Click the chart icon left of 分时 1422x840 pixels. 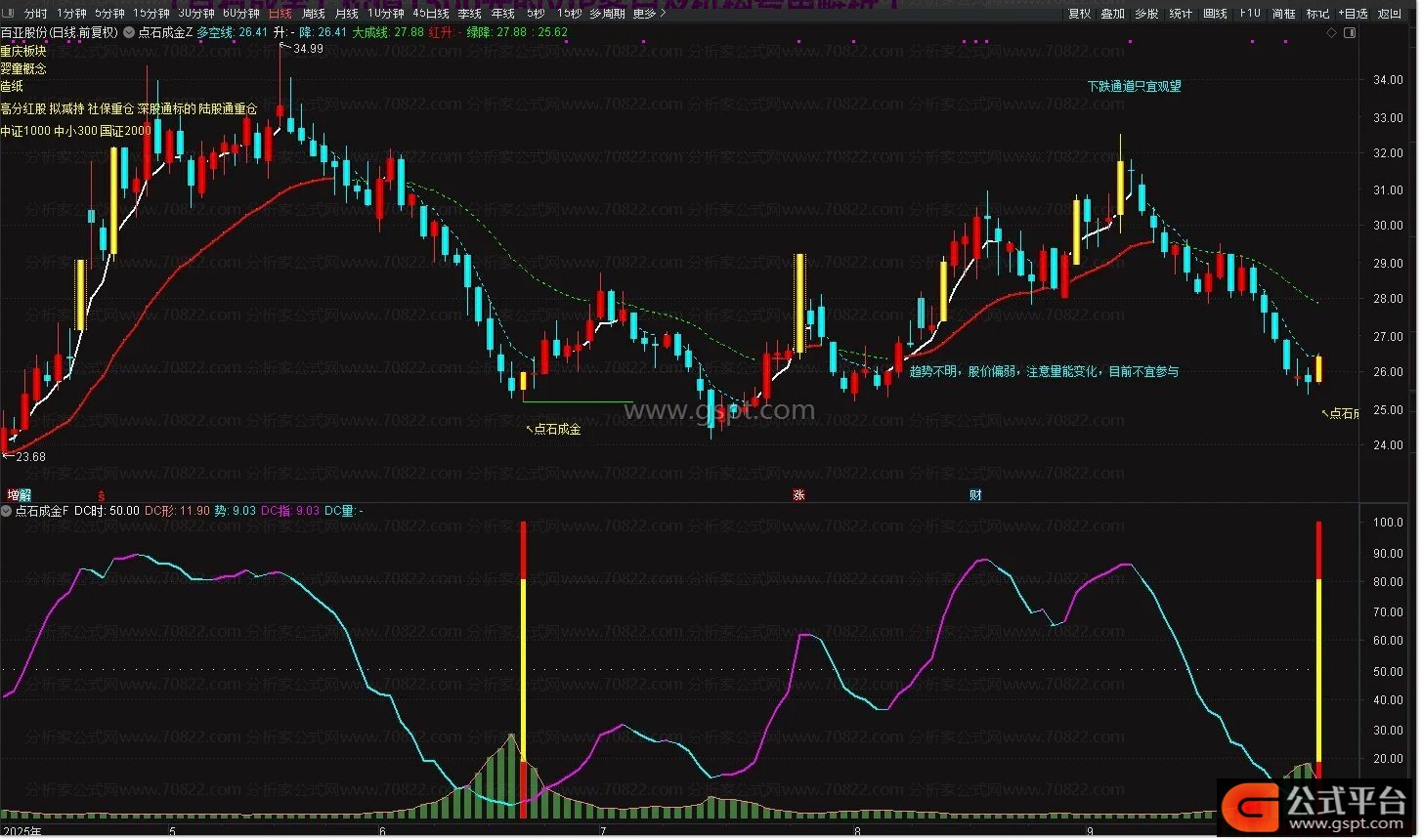(10, 14)
